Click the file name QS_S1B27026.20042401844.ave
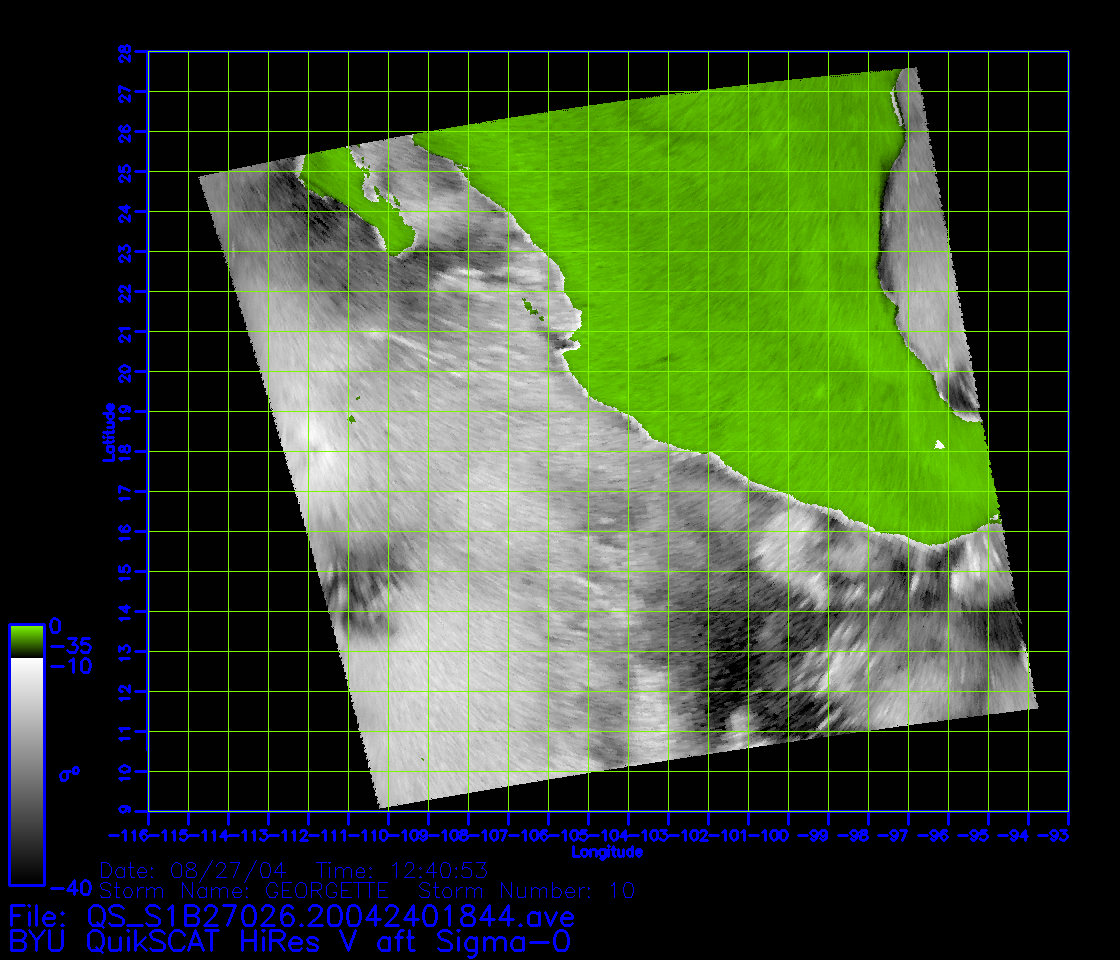 329,916
